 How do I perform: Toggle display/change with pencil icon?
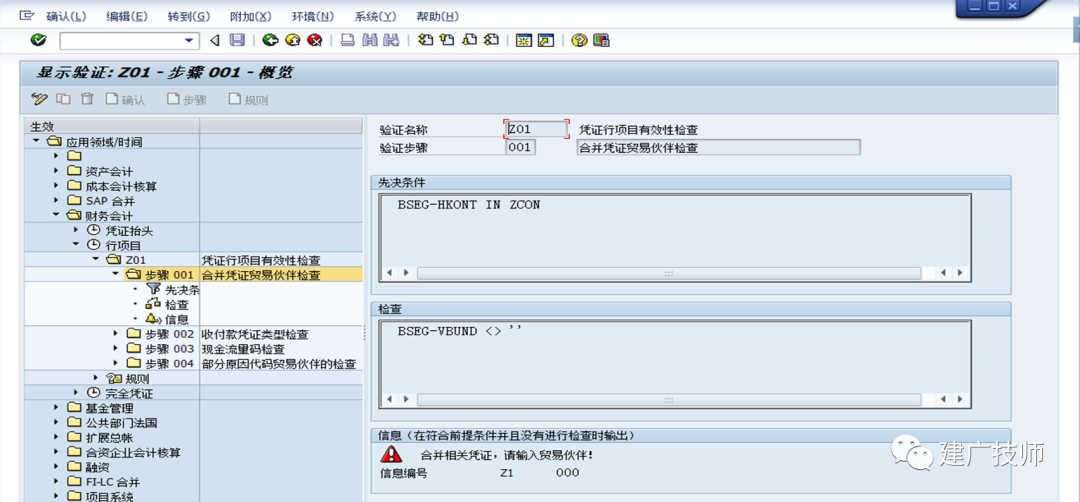click(39, 99)
